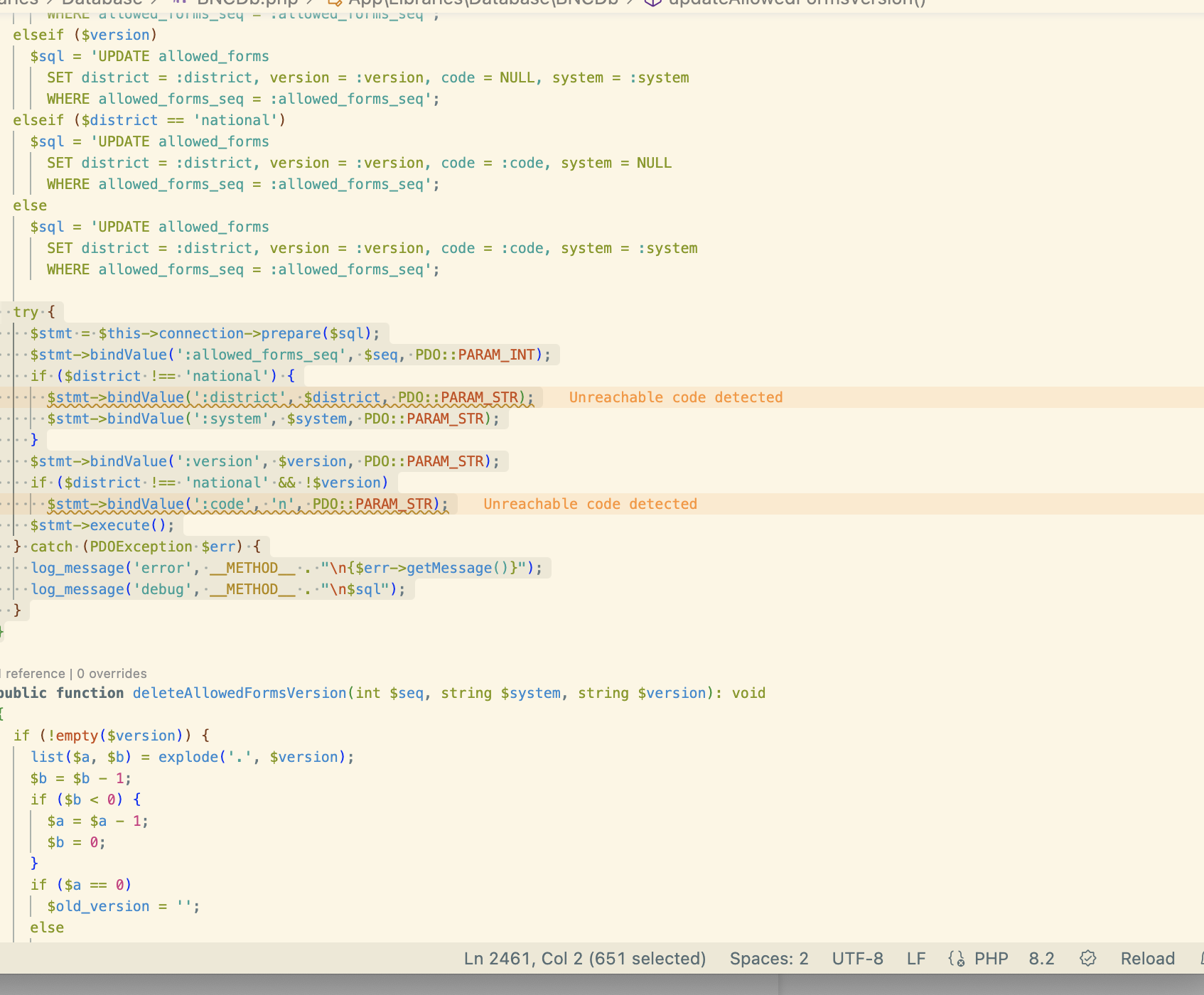Click the PHP language status braces icon
Screen dimensions: 1204x995
coord(957,959)
